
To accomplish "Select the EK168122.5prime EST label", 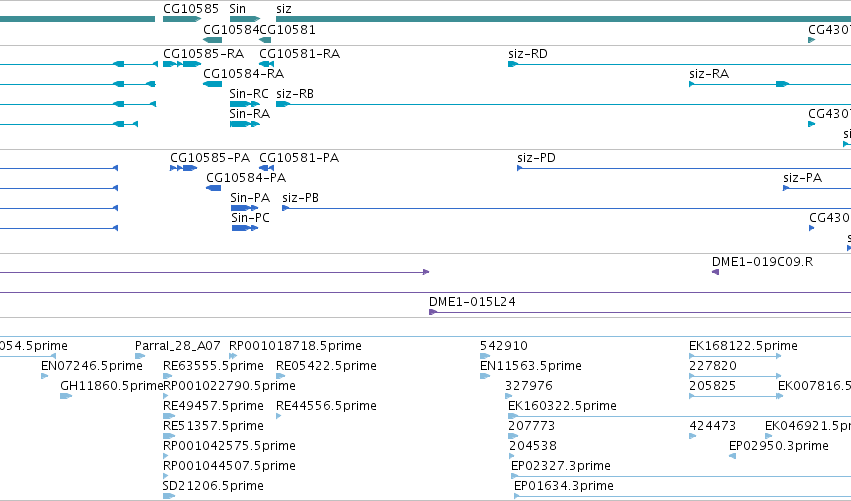I will (x=743, y=346).
